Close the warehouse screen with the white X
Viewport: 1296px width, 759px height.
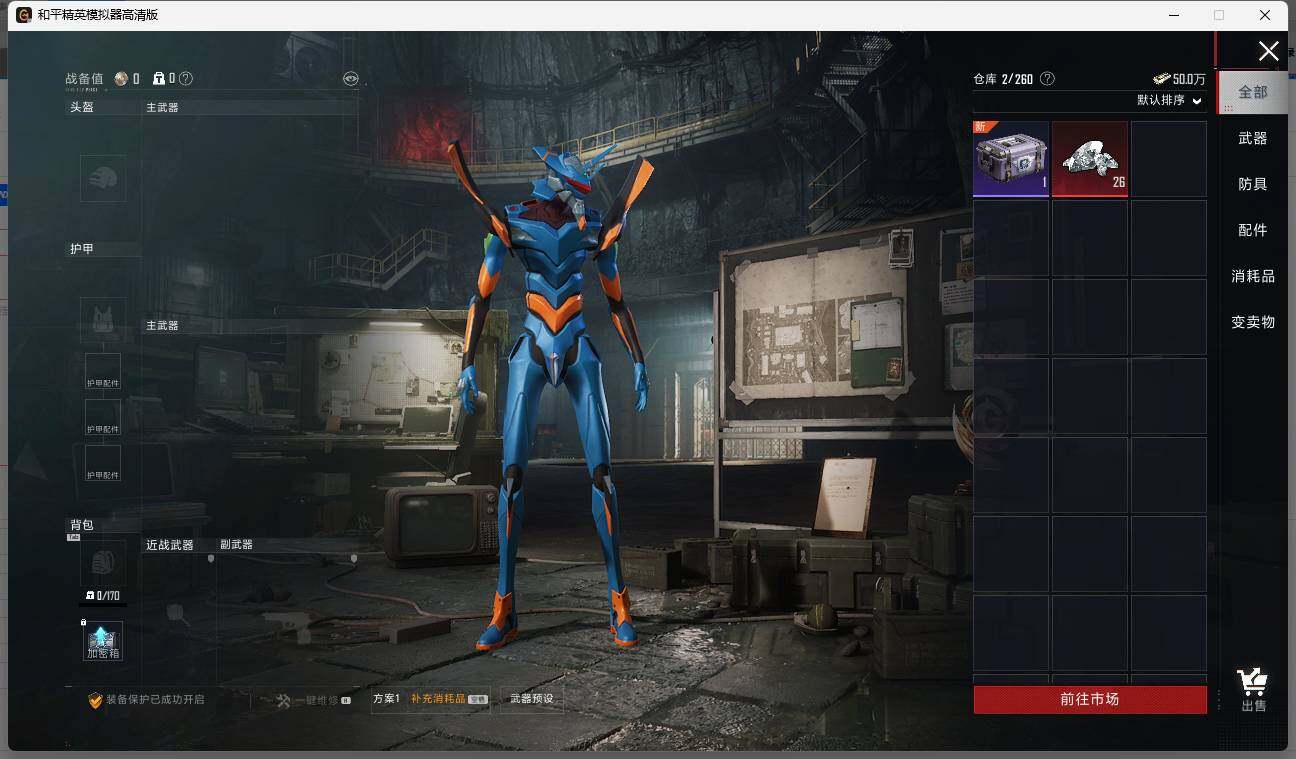[1268, 51]
